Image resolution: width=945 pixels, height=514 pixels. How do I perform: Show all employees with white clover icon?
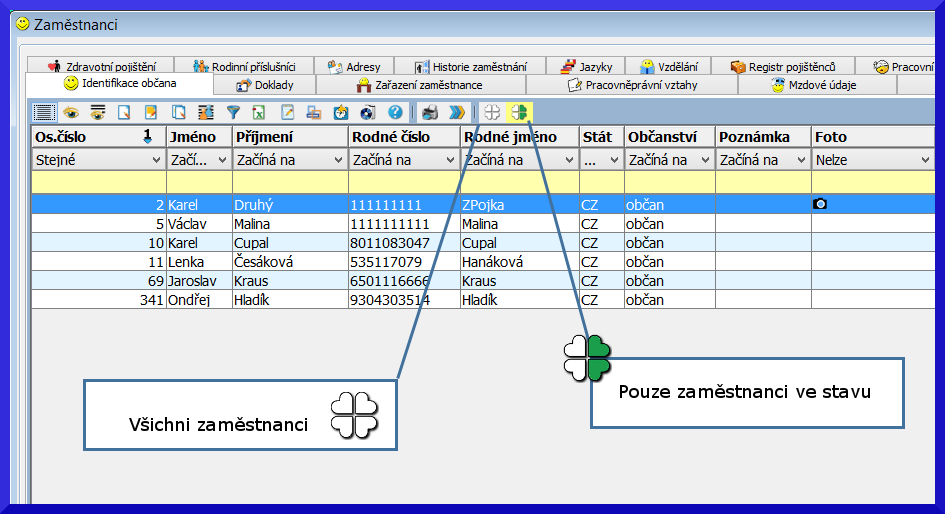point(492,113)
